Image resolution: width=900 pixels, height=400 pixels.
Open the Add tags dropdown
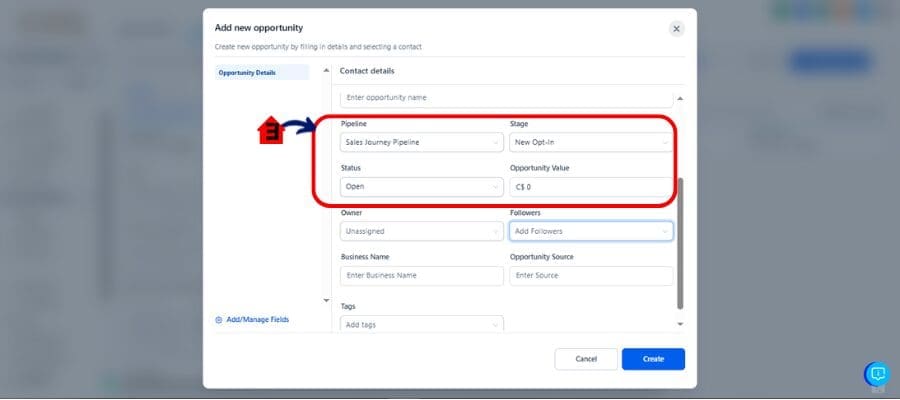point(421,325)
